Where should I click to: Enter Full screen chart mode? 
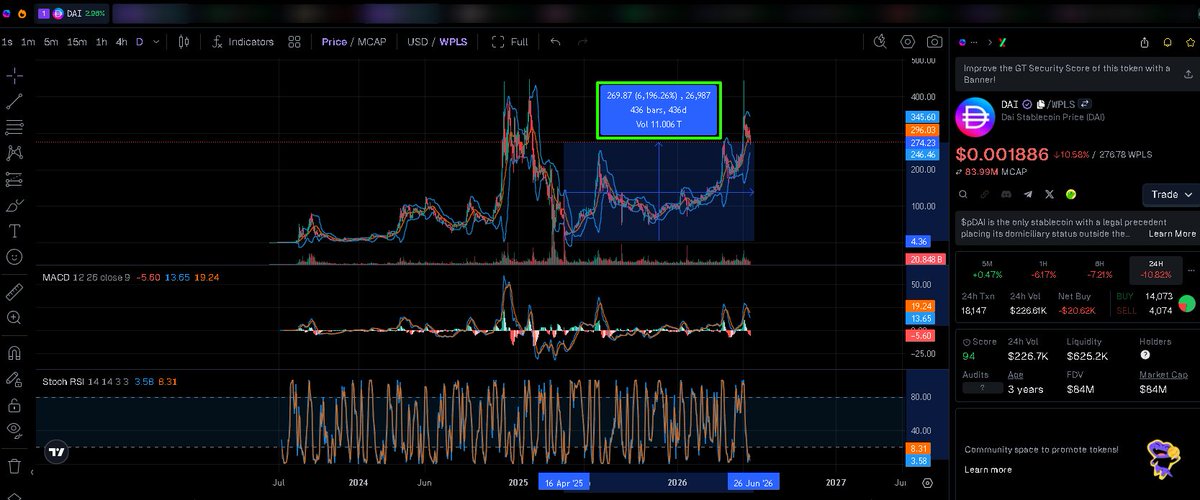510,42
